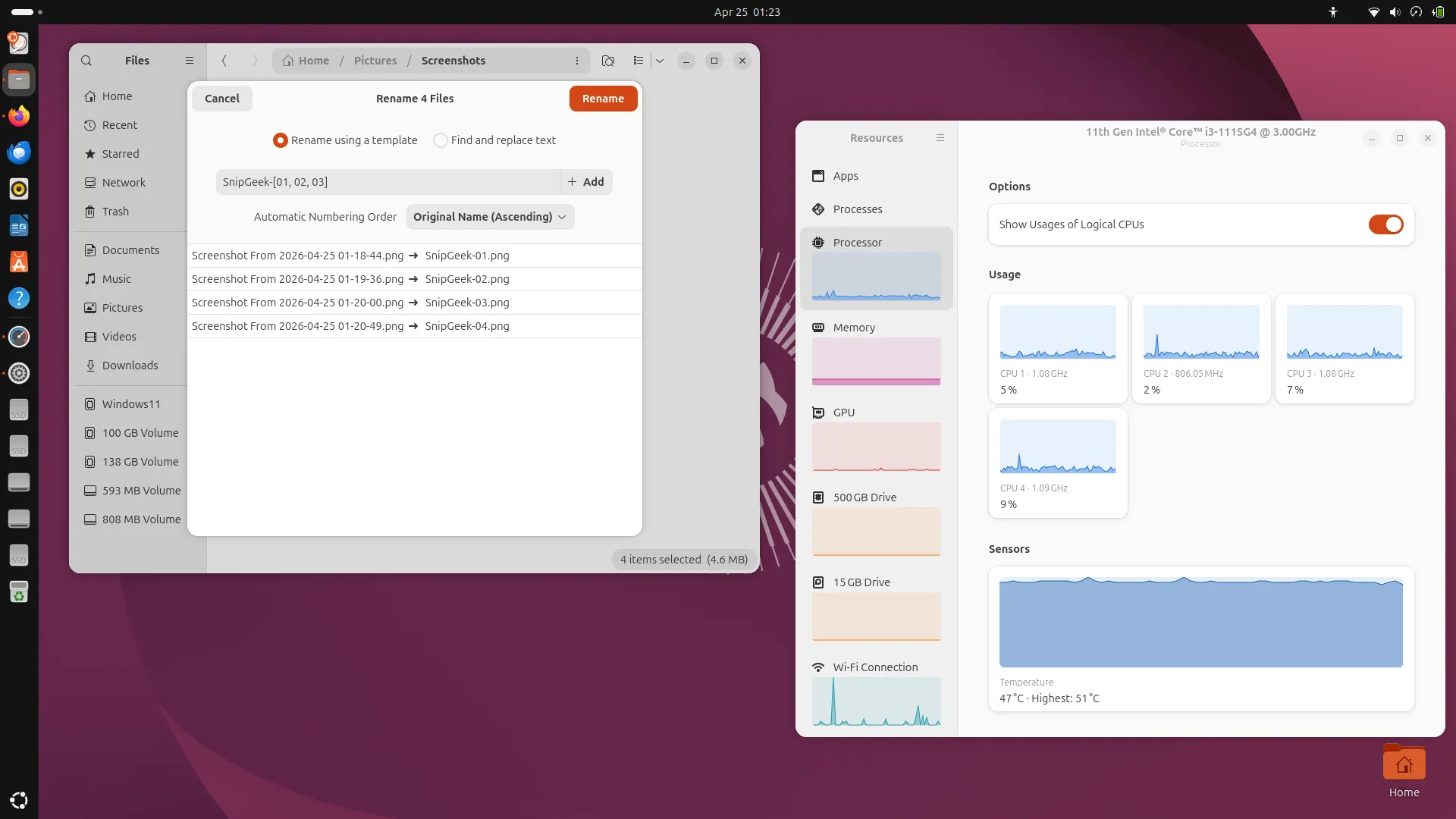This screenshot has width=1456, height=819.
Task: Open the GPU panel in Resources
Action: point(843,412)
